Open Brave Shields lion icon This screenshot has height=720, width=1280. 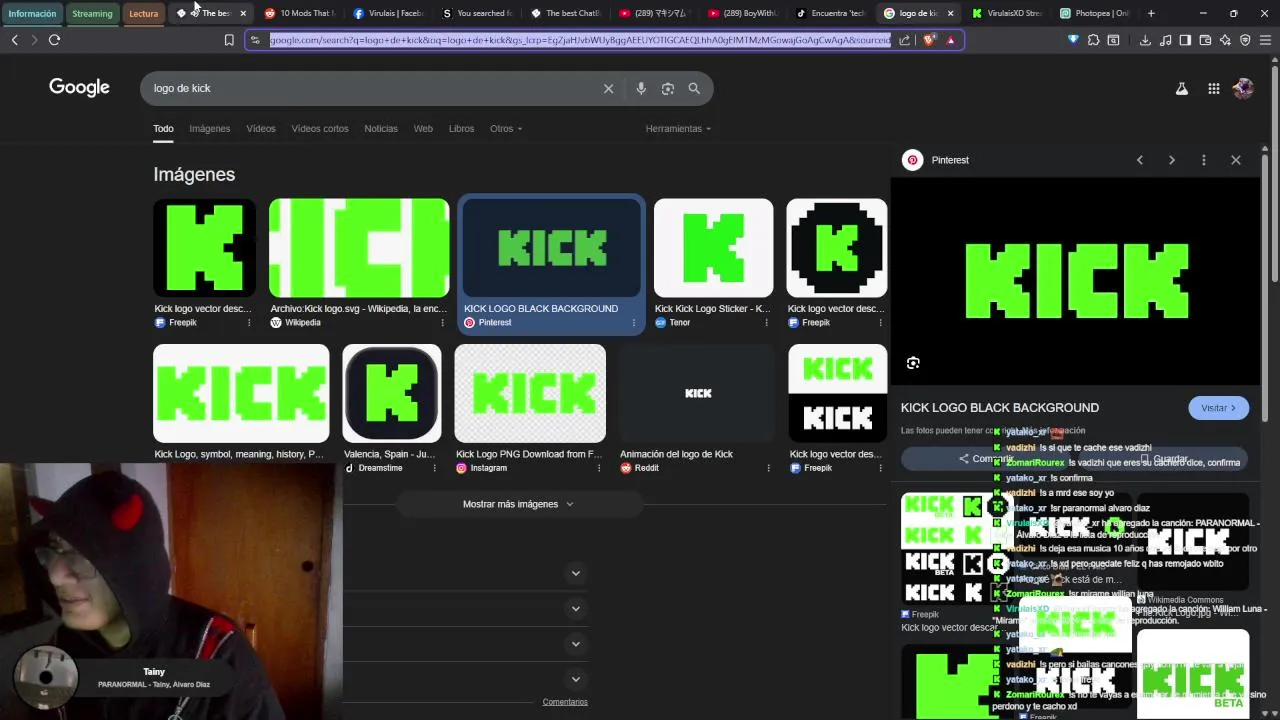pyautogui.click(x=929, y=40)
